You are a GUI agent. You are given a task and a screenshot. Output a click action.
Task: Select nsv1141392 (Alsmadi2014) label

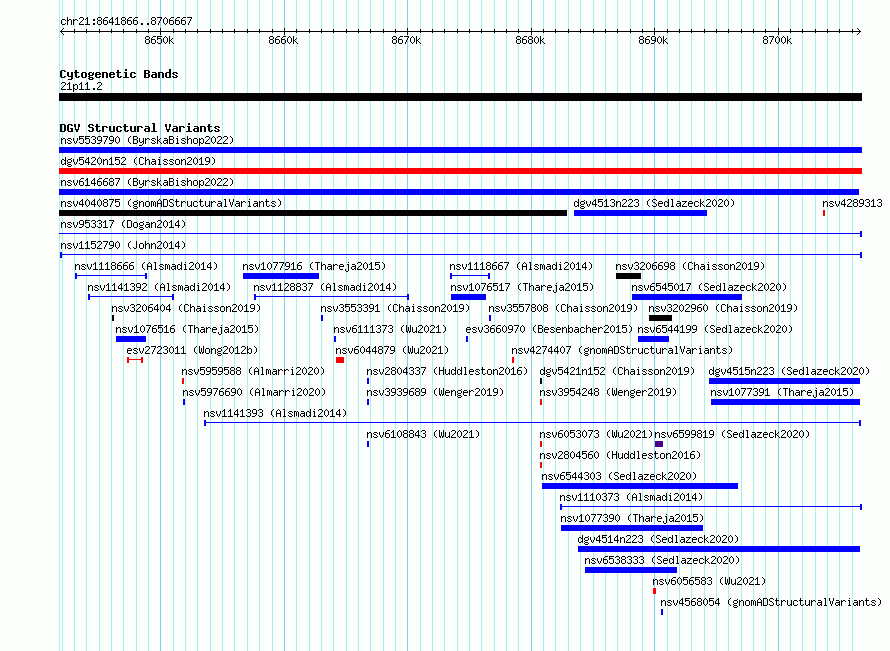159,287
